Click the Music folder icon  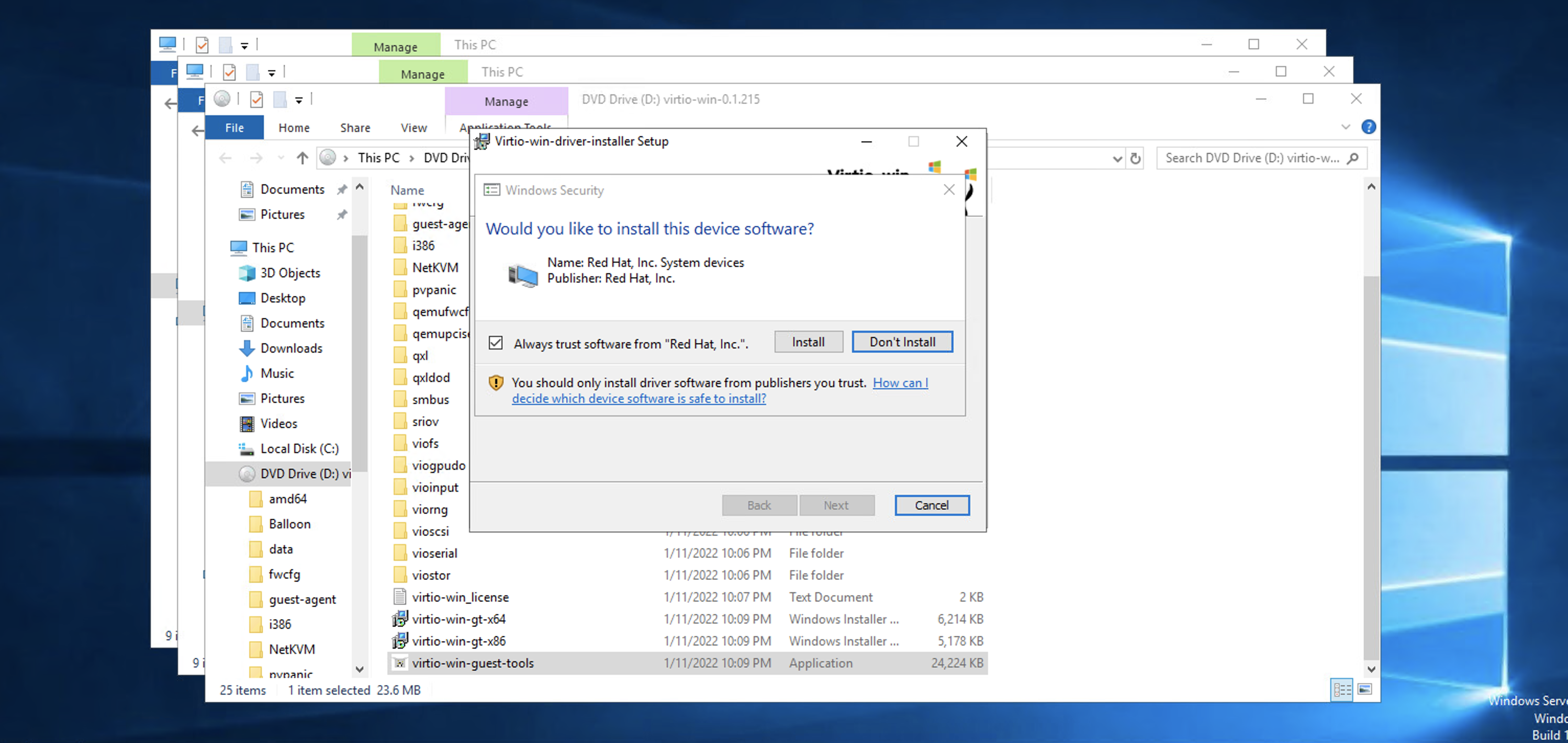coord(247,373)
